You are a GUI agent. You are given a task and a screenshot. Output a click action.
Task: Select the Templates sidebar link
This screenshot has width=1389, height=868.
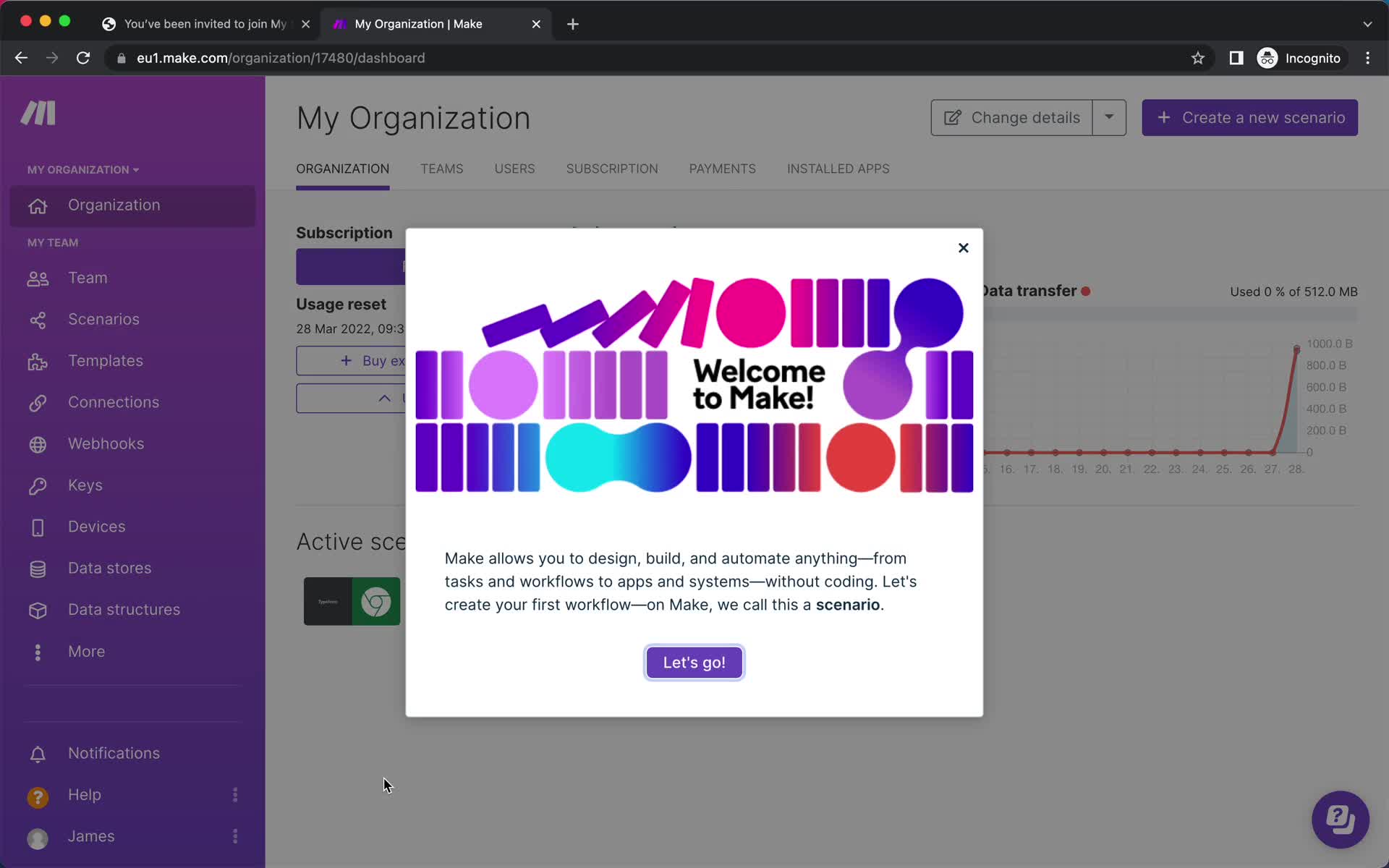[106, 361]
